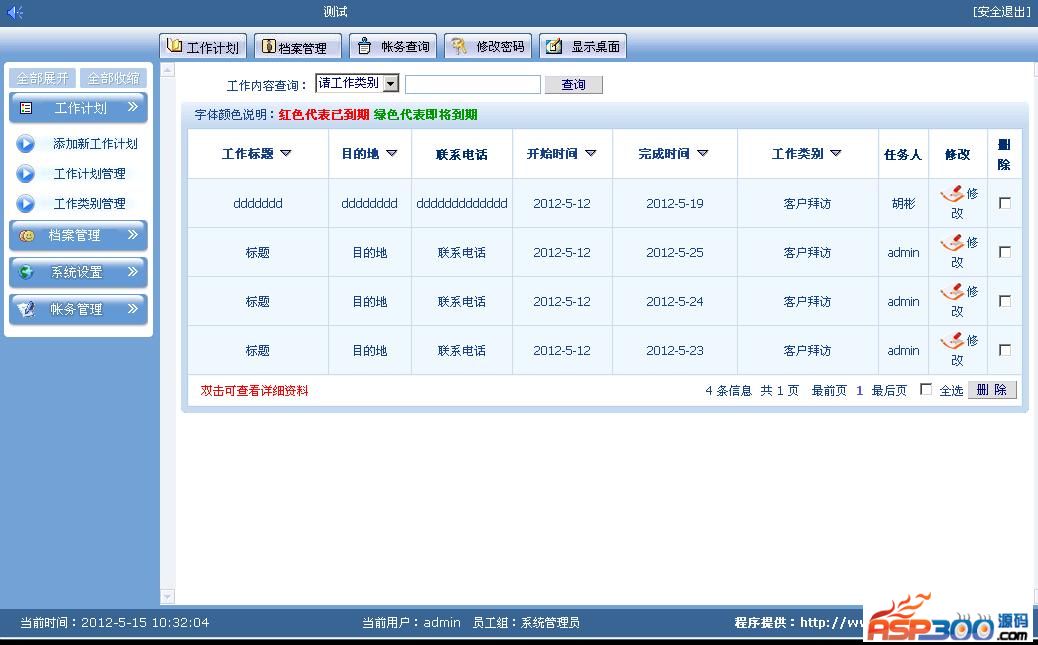
Task: Click the speaker-arrow icon in top-left corner
Action: coord(15,12)
